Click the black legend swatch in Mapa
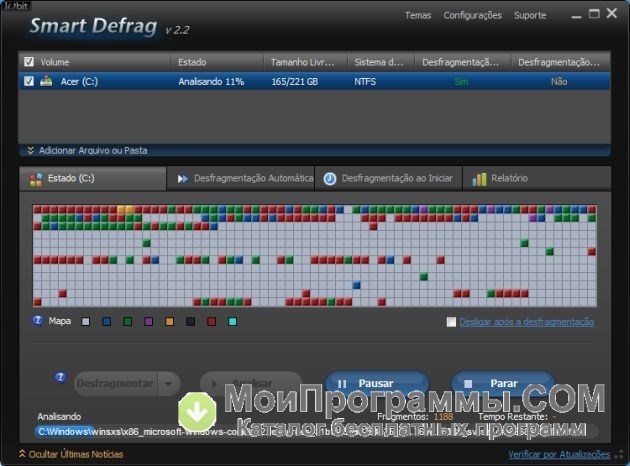This screenshot has width=630, height=466. coord(190,321)
